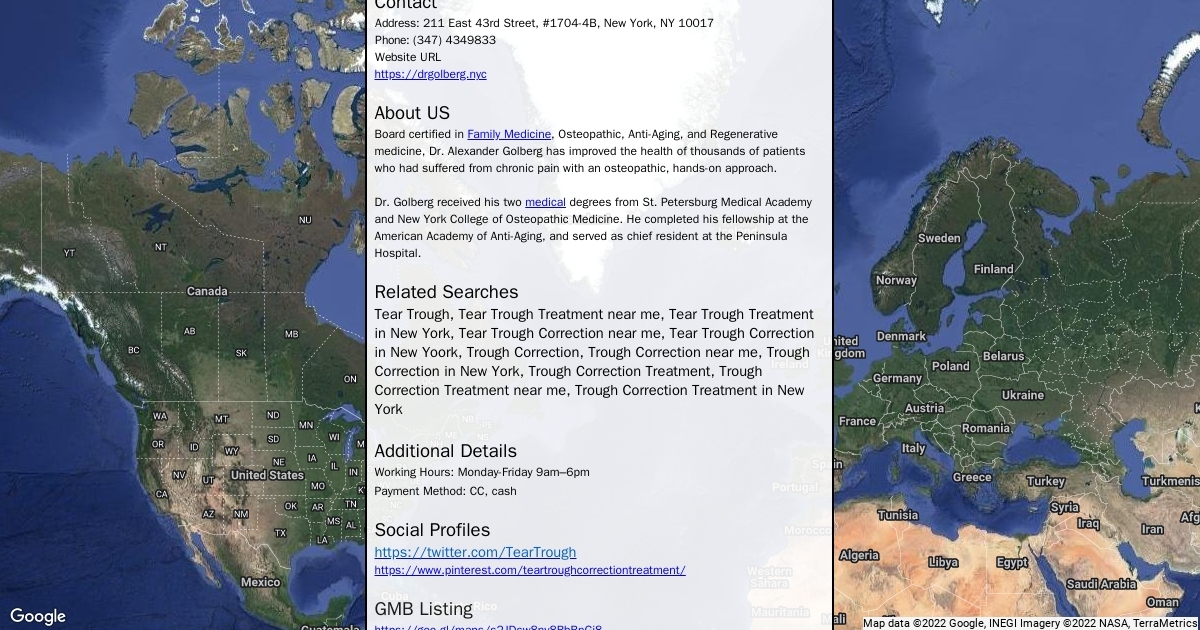Viewport: 1200px width, 630px height.
Task: Click the Finland map label
Action: 993,269
